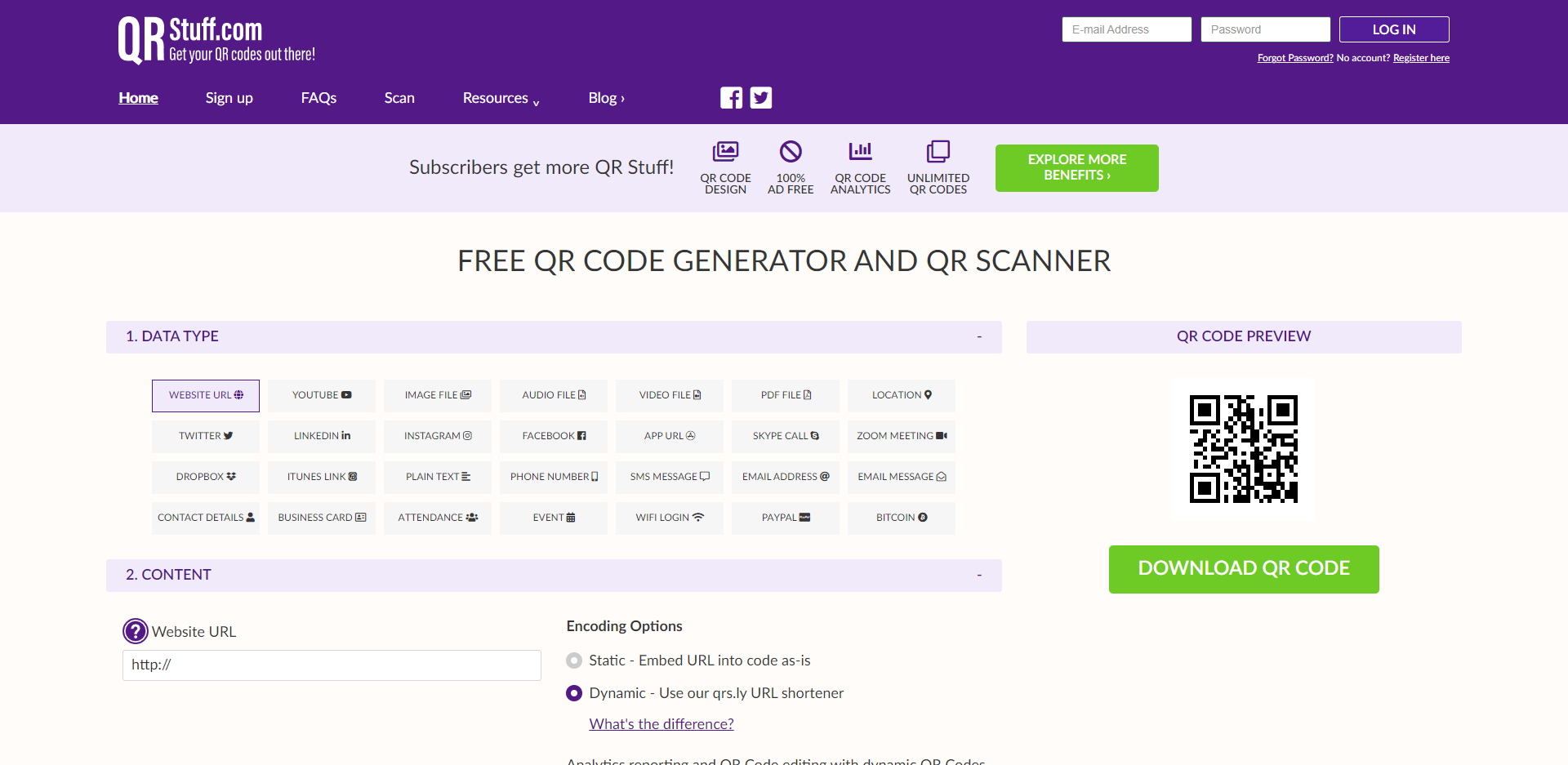Image resolution: width=1568 pixels, height=765 pixels.
Task: Open the FAQs menu item
Action: (318, 98)
